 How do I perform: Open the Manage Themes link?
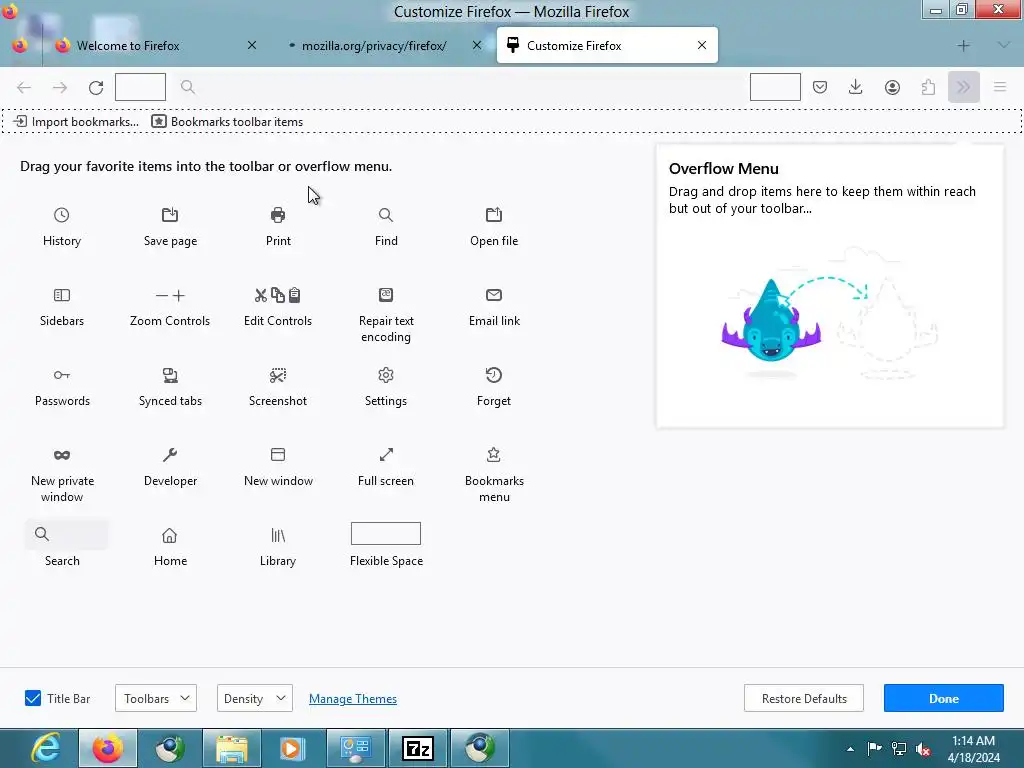click(353, 699)
